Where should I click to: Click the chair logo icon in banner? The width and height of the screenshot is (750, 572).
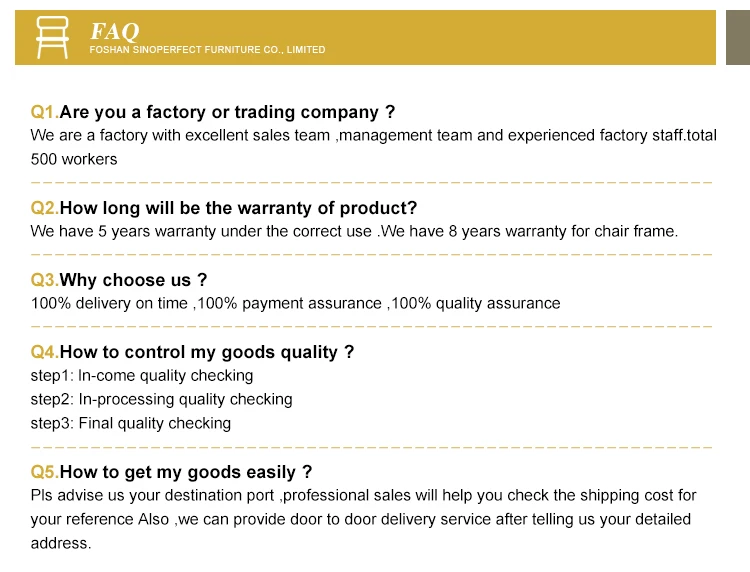click(52, 38)
